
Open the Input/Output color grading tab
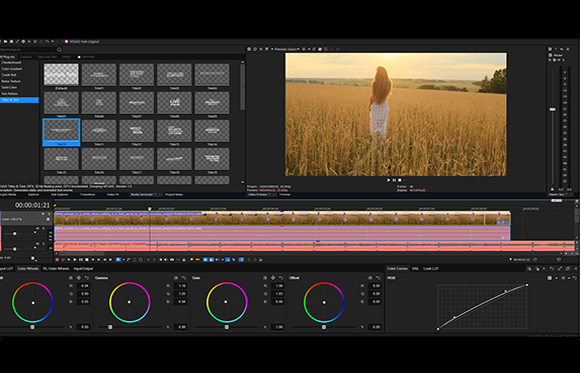83,269
